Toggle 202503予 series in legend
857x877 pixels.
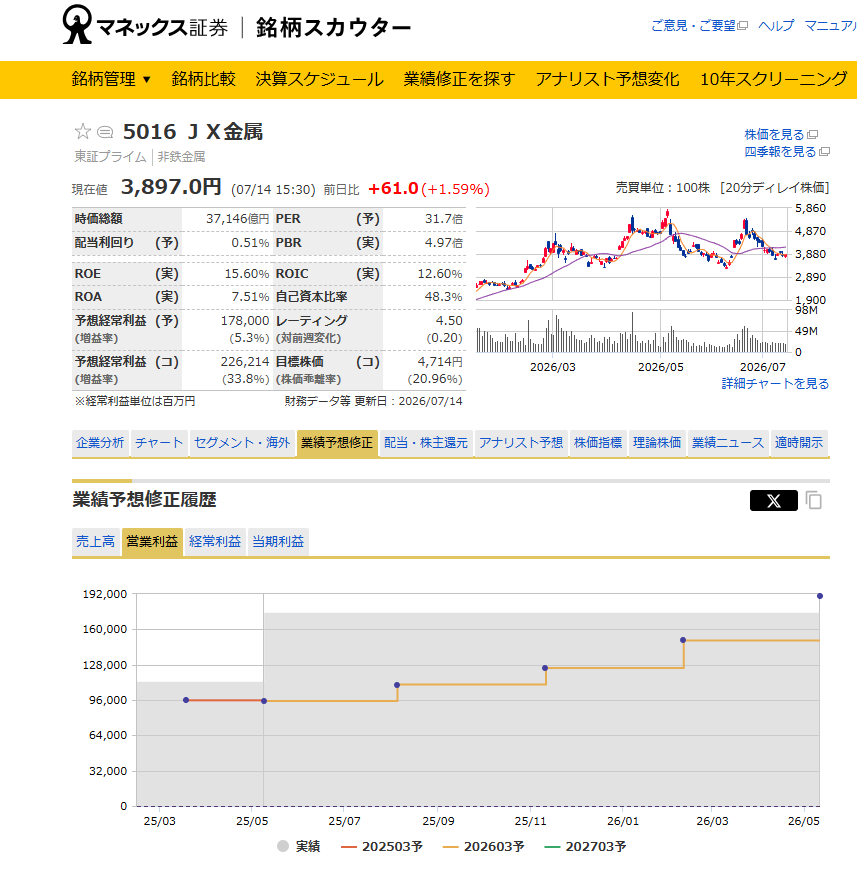coord(382,846)
